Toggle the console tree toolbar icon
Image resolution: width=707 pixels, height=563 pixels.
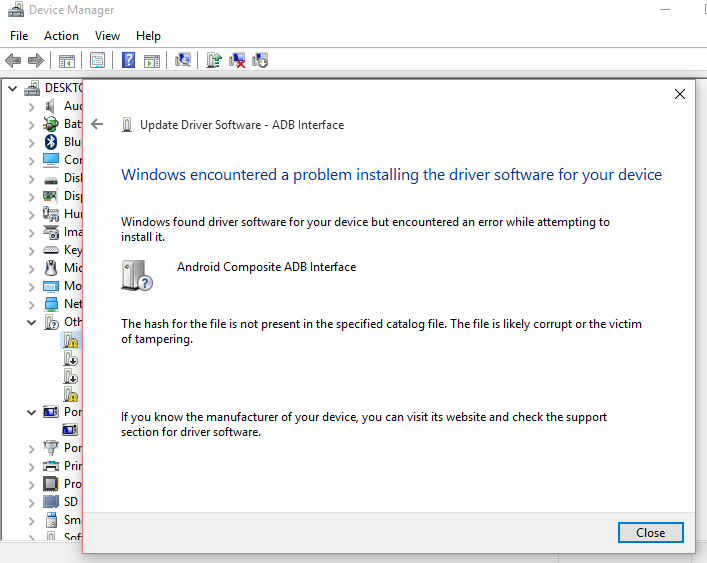(x=67, y=60)
